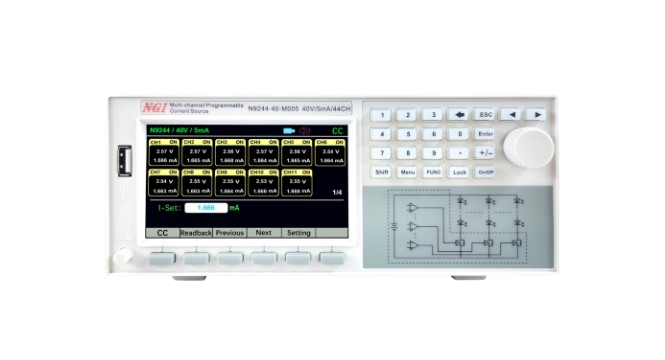Viewport: 665px width, 360px height.
Task: Select the CH9 channel tile
Action: (230, 183)
